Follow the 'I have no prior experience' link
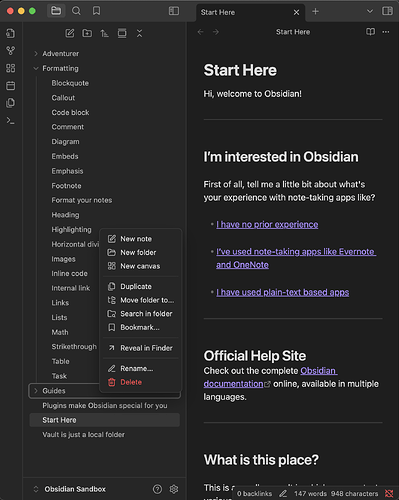The image size is (399, 500). click(267, 225)
